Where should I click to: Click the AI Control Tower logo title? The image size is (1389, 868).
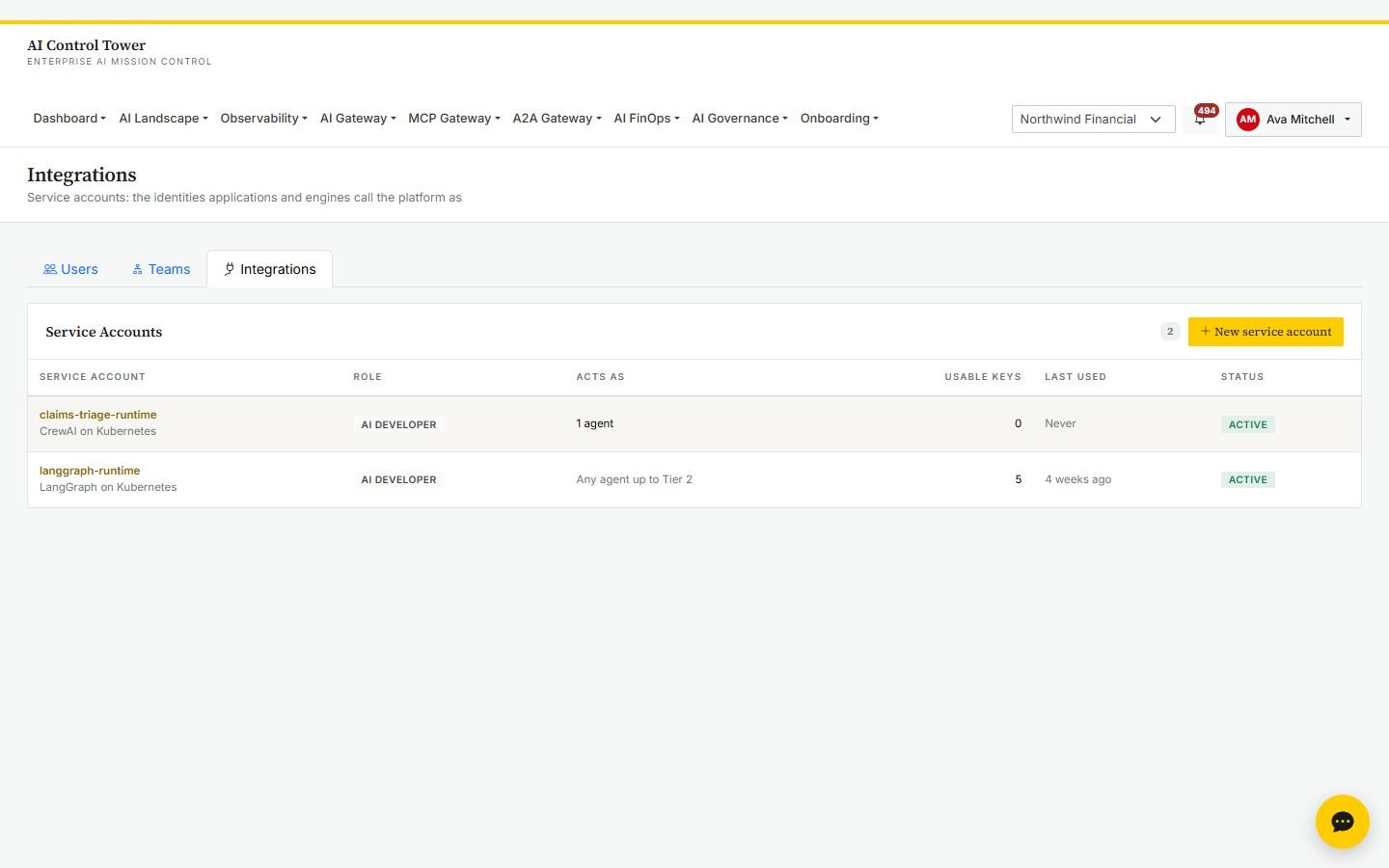click(86, 45)
